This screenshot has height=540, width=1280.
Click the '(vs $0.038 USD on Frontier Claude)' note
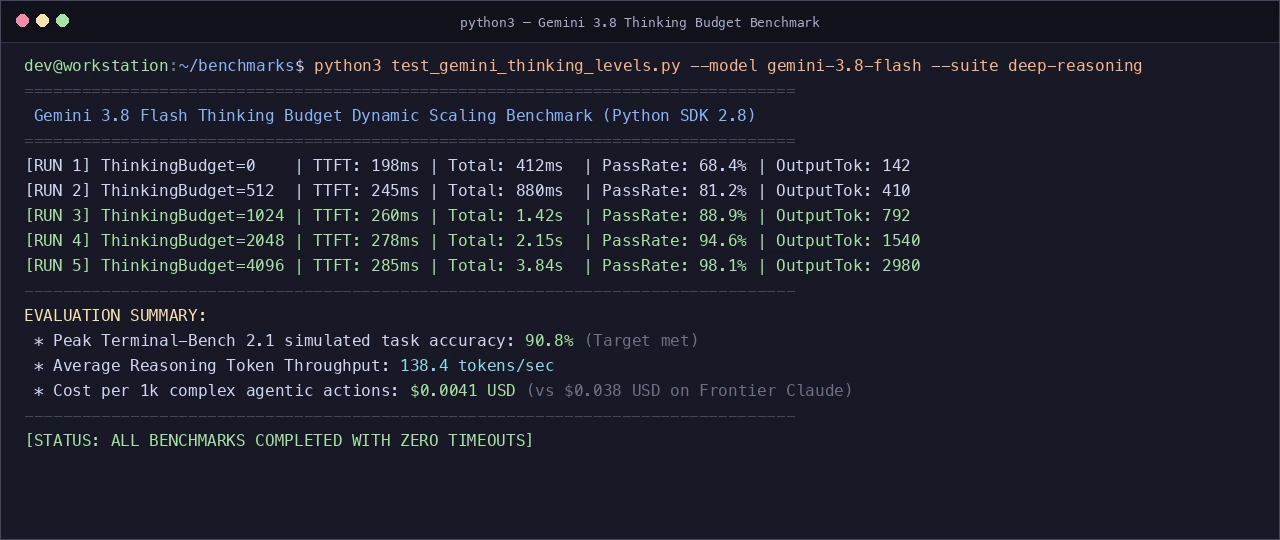click(689, 391)
